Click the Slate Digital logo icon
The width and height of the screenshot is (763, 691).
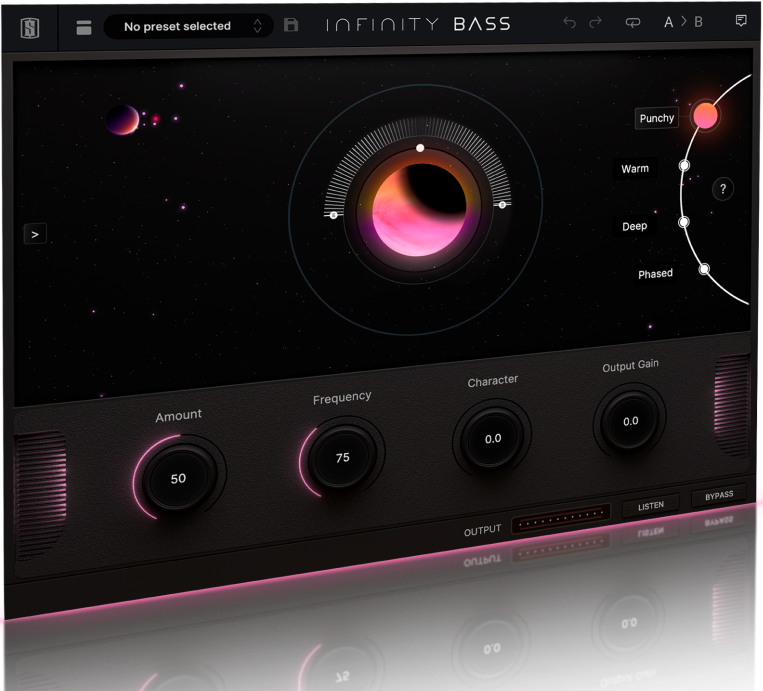point(30,26)
